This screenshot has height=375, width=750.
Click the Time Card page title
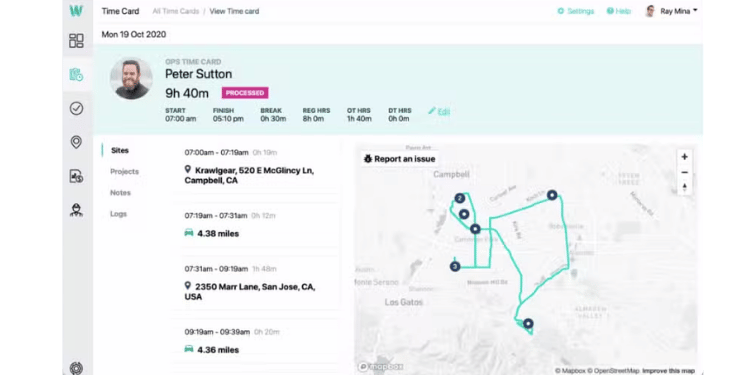point(121,11)
